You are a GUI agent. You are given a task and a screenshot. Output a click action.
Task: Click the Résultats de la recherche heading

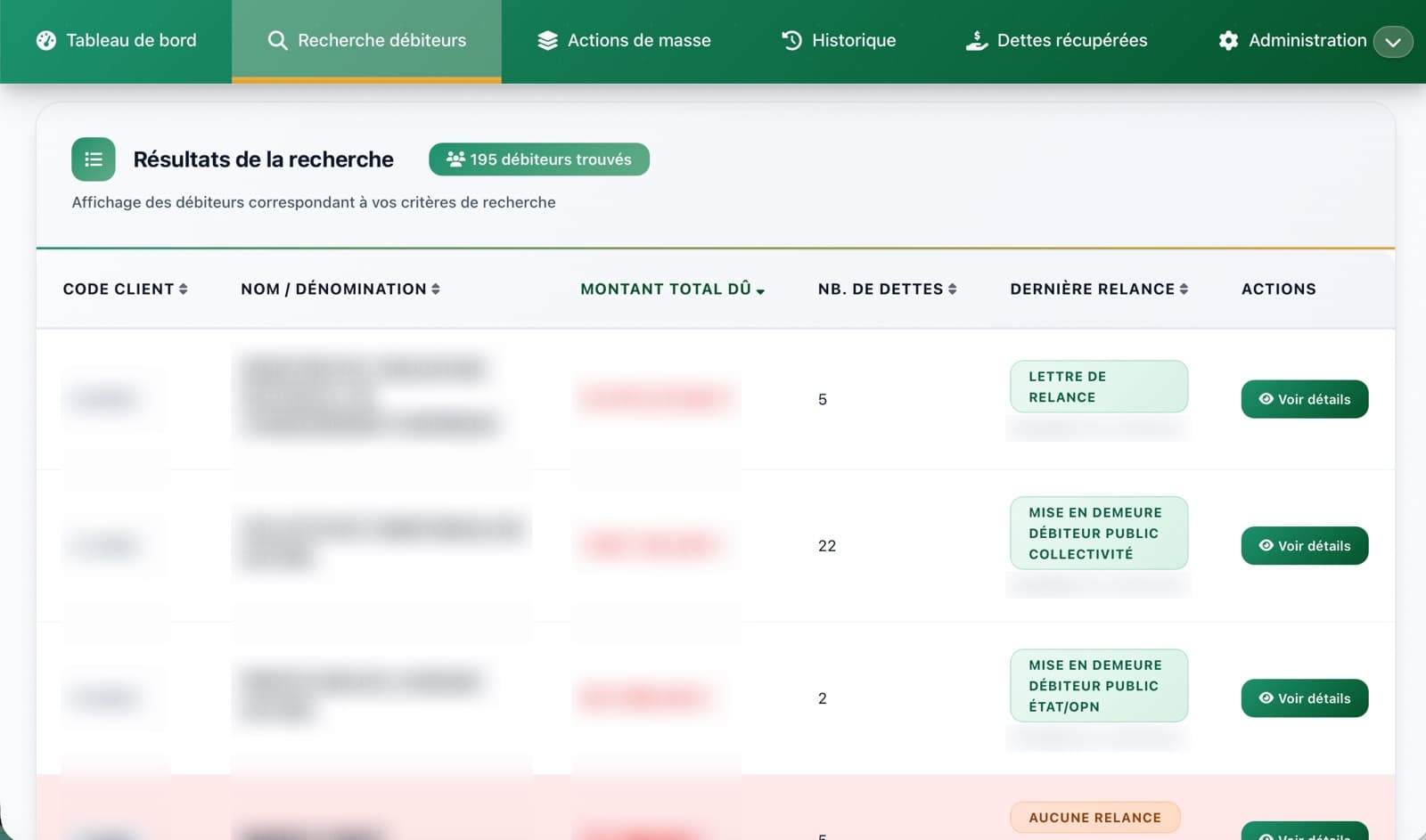click(x=264, y=159)
